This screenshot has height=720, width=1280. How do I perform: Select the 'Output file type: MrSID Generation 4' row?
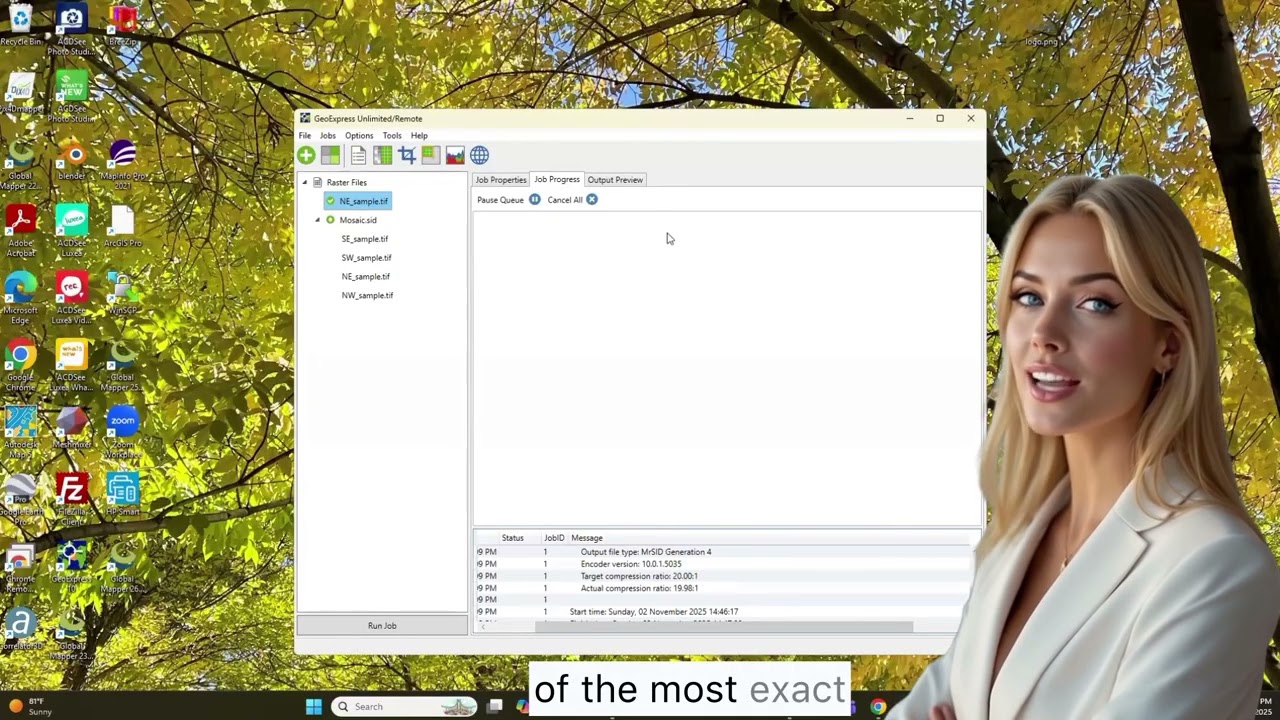coord(724,552)
